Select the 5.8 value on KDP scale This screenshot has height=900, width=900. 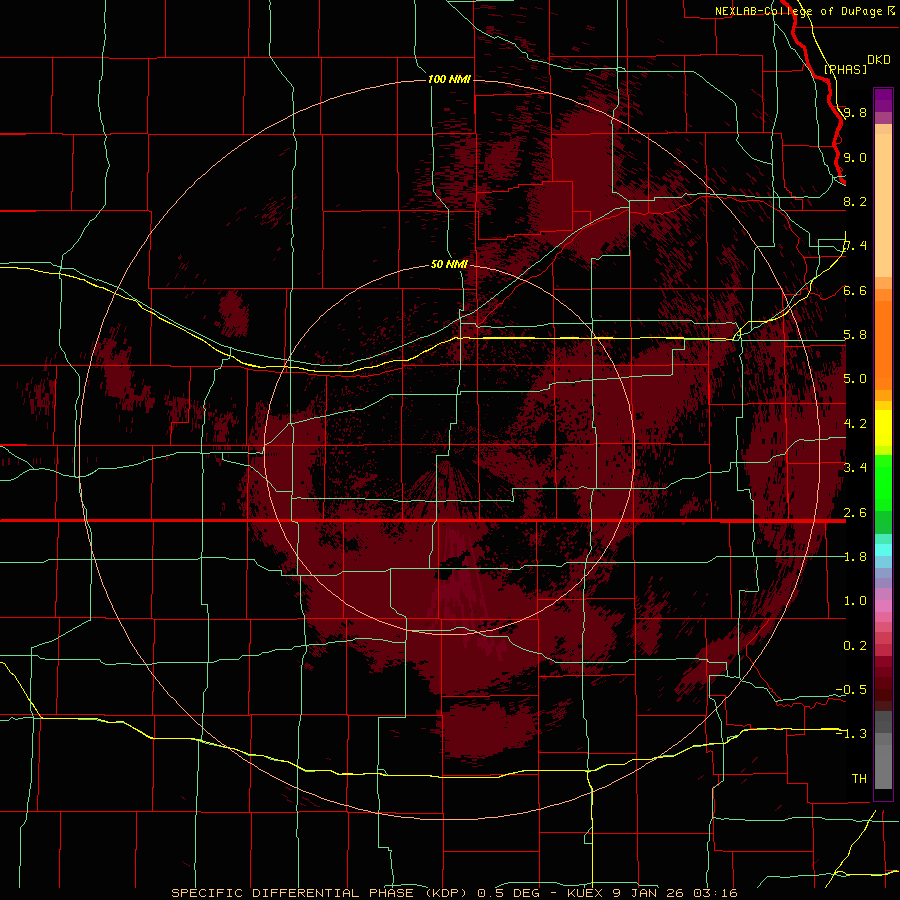click(855, 335)
